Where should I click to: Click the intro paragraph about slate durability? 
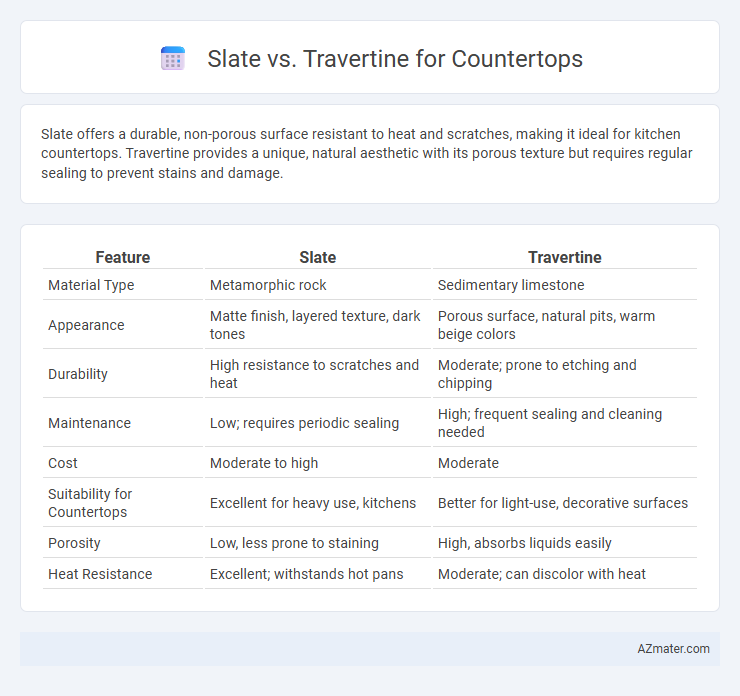367,153
